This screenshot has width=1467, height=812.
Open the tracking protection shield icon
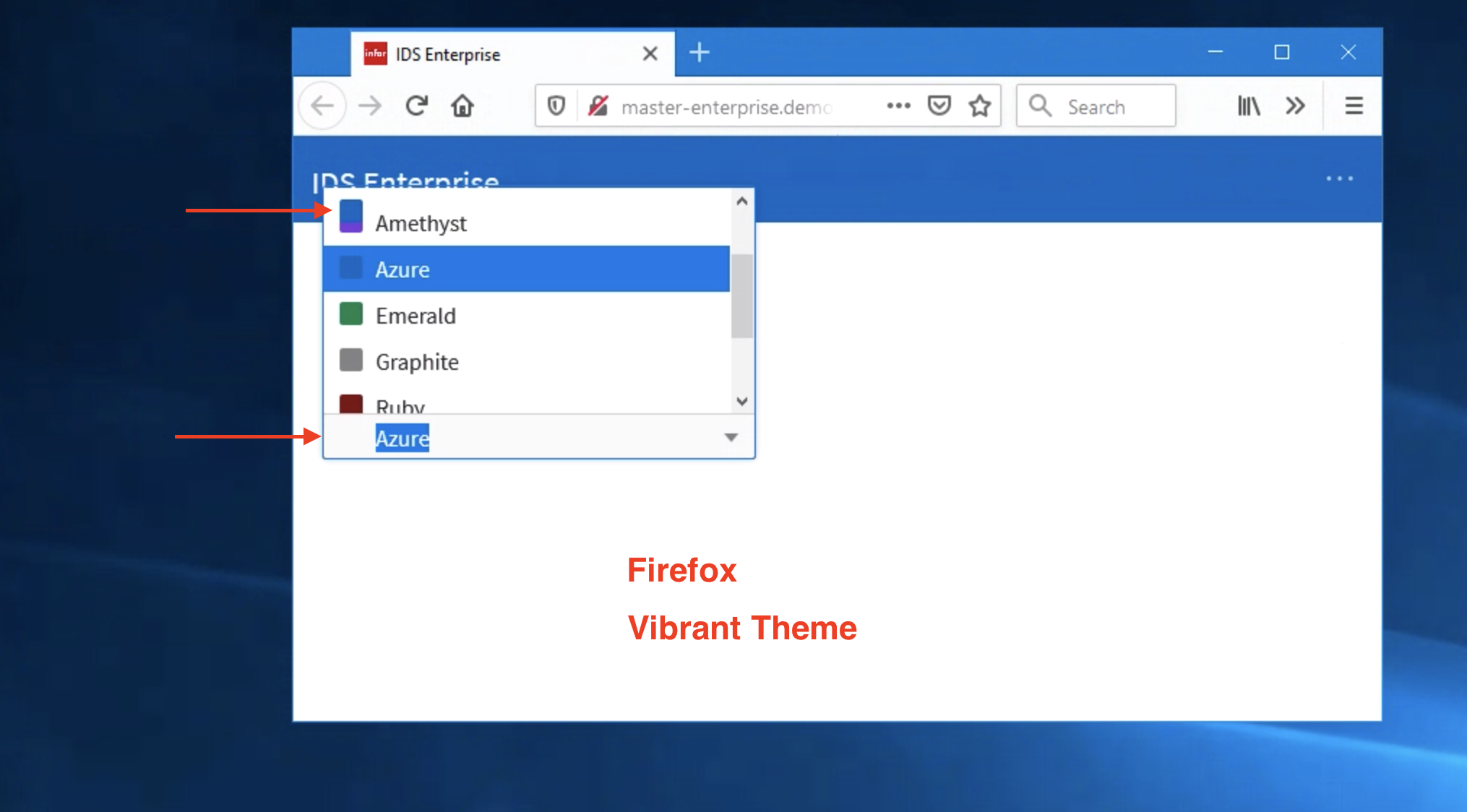coord(556,106)
